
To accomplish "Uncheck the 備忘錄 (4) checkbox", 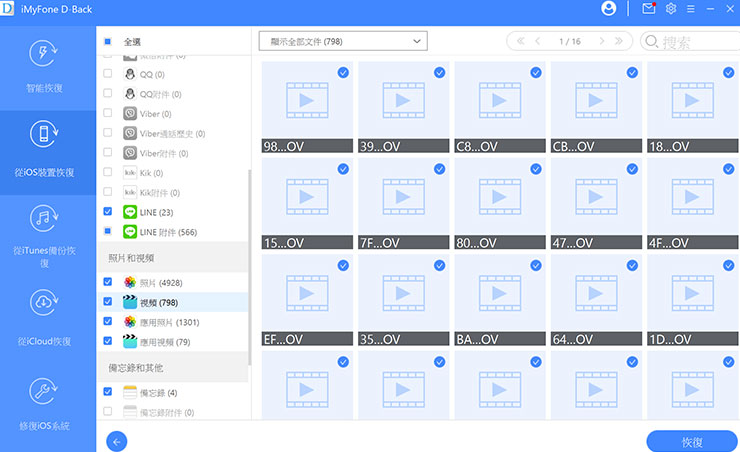I will click(108, 392).
